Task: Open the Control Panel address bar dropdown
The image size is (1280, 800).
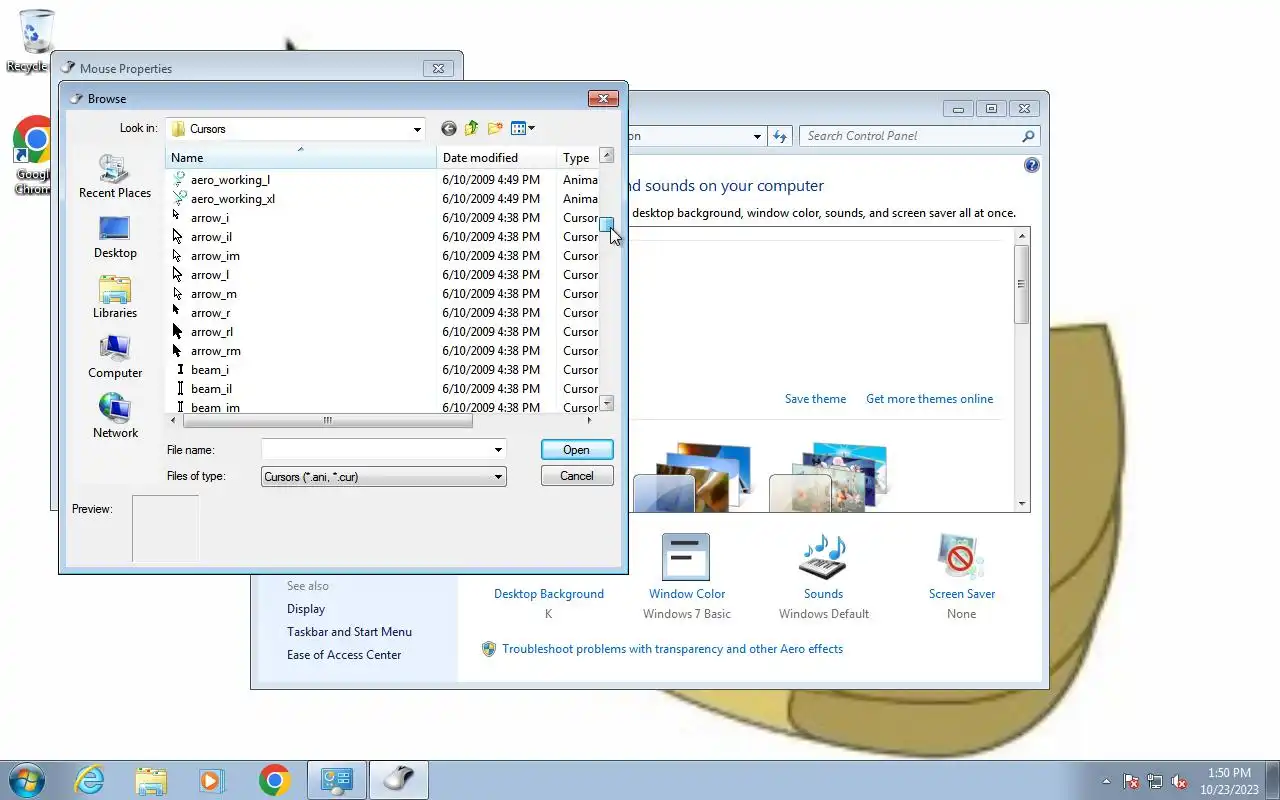Action: pos(757,136)
